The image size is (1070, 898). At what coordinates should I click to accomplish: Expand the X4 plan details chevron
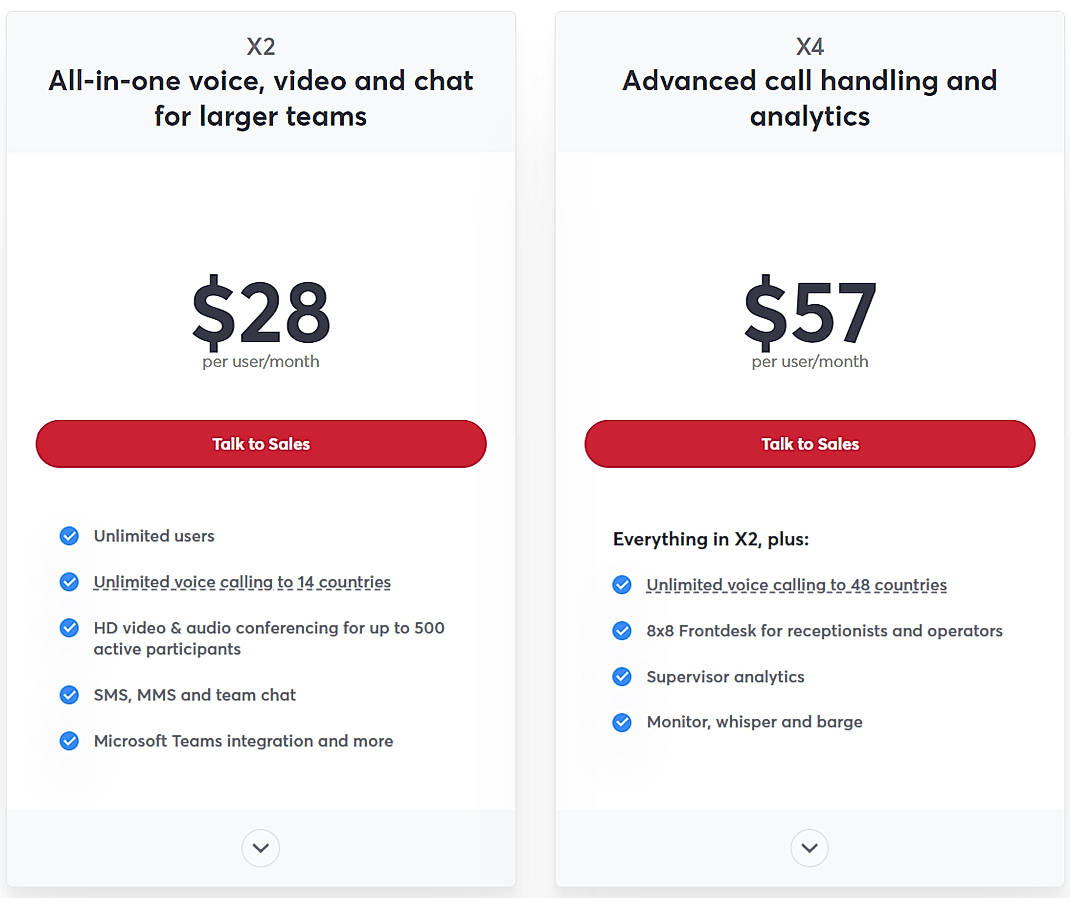click(809, 848)
